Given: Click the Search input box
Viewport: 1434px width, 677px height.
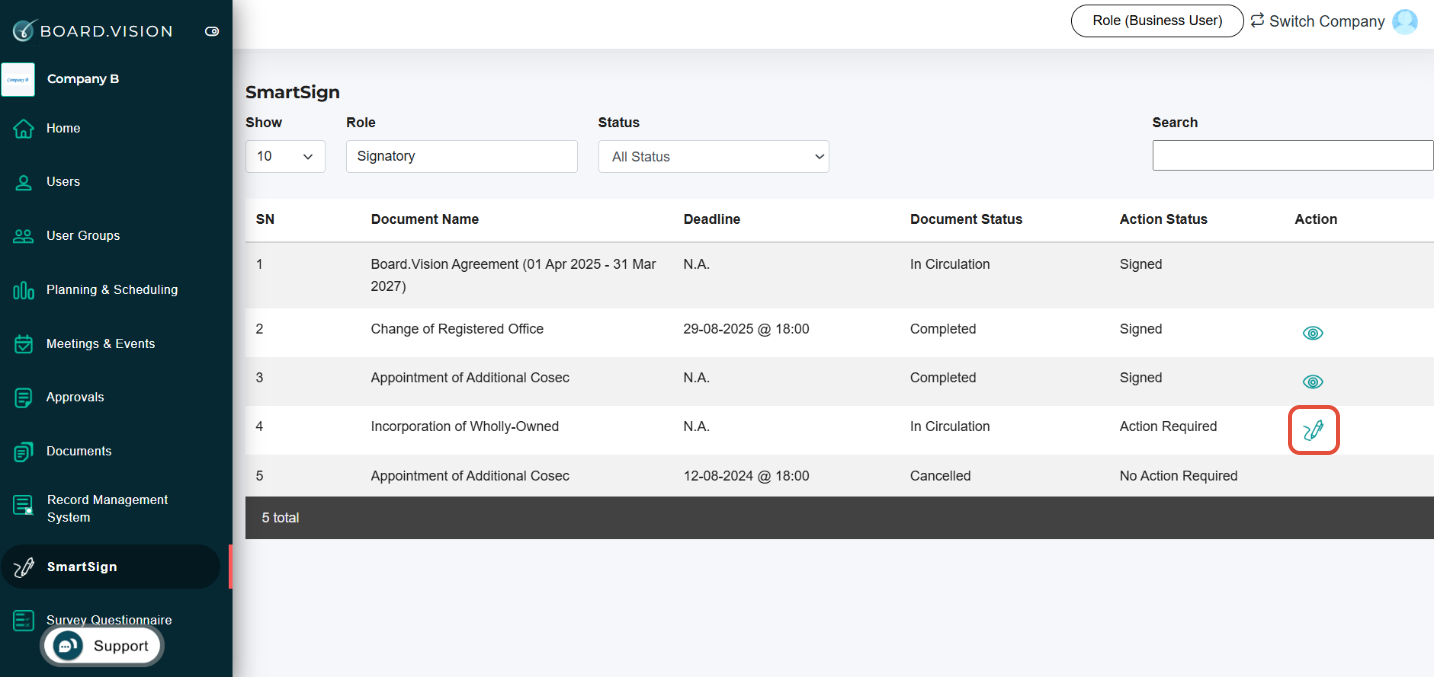Looking at the screenshot, I should [1293, 156].
